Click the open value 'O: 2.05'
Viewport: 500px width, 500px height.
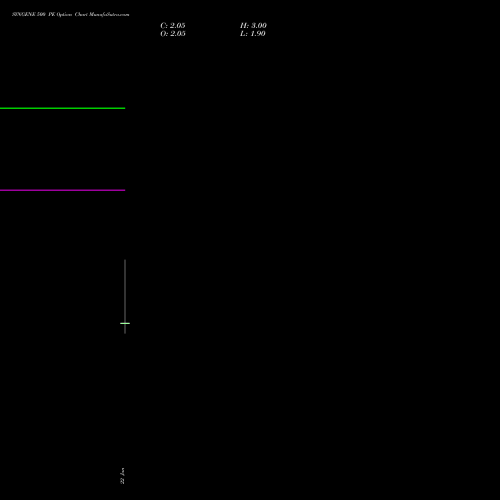coord(173,34)
